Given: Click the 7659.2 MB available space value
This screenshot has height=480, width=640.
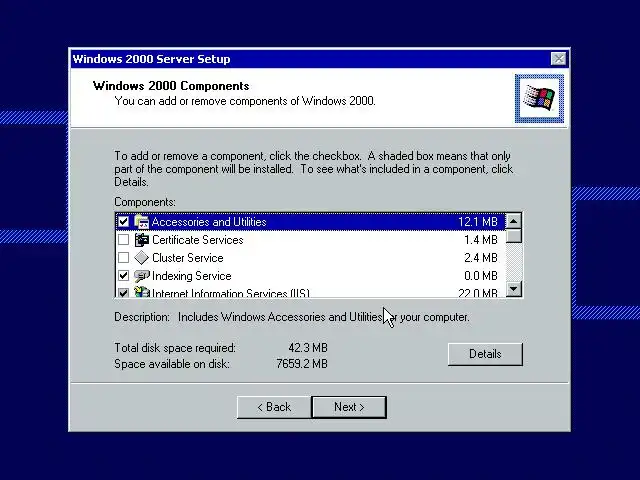Looking at the screenshot, I should pos(302,363).
